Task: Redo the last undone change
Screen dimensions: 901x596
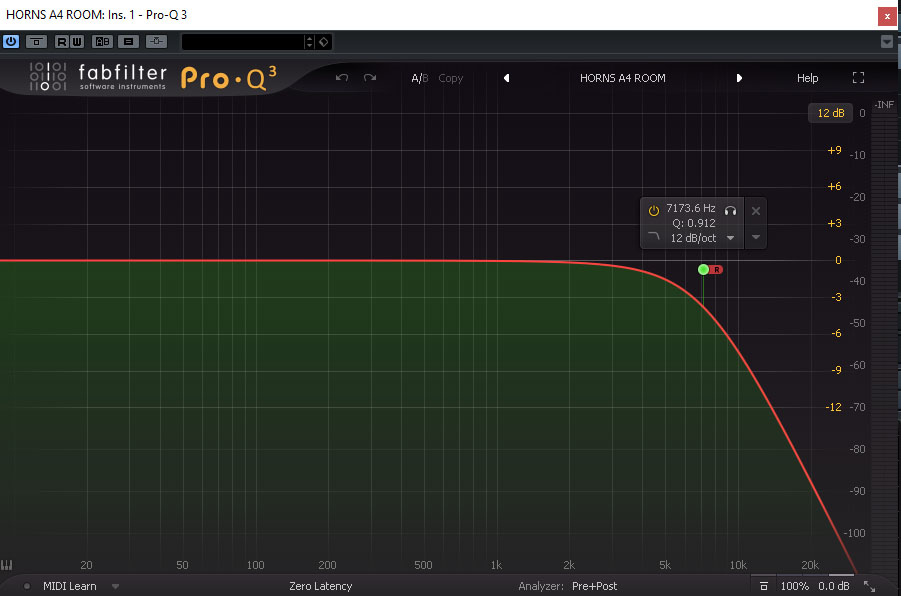Action: click(x=369, y=78)
